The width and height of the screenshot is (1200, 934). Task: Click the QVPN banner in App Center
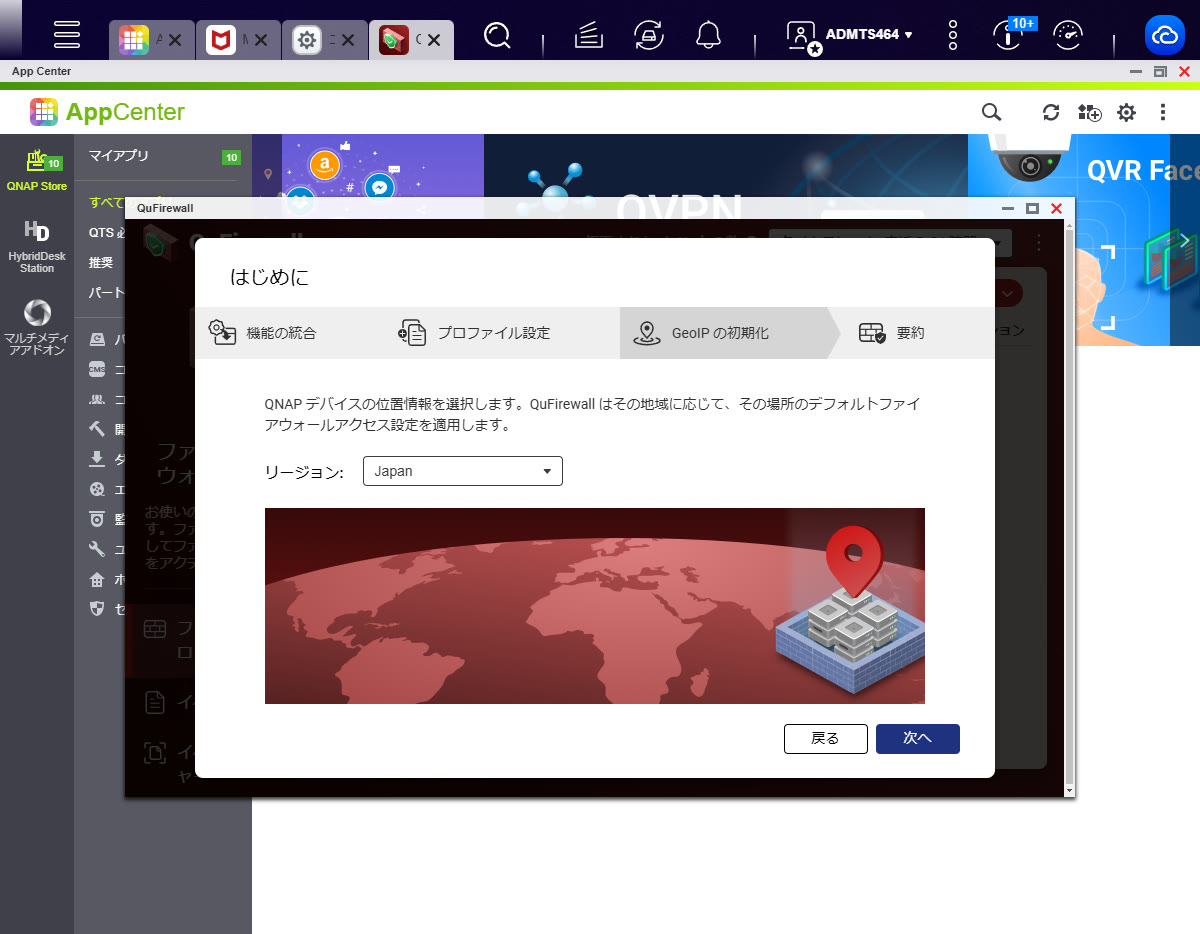pos(726,166)
